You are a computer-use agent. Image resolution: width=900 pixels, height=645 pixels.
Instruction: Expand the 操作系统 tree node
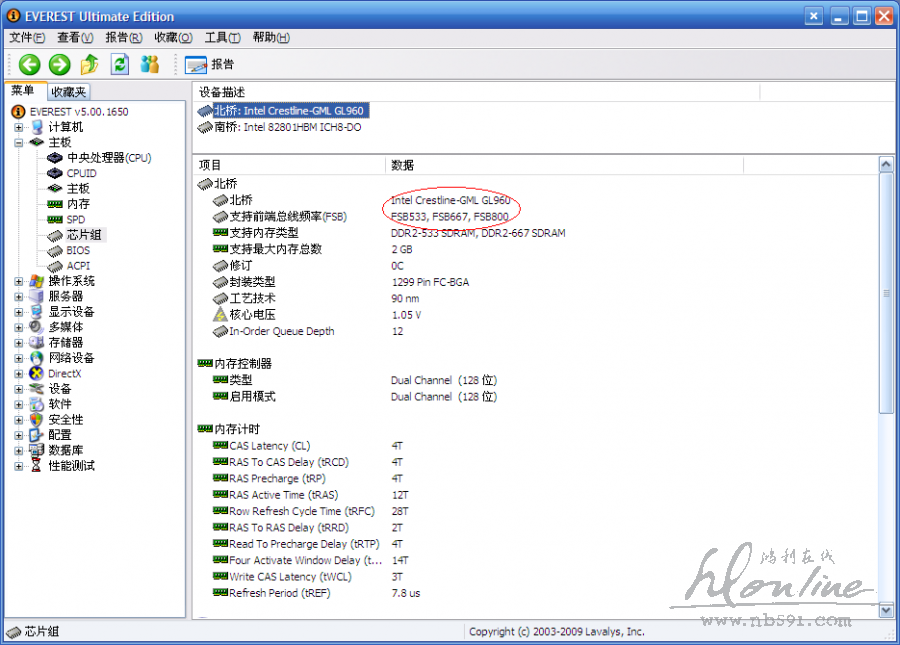[x=19, y=281]
